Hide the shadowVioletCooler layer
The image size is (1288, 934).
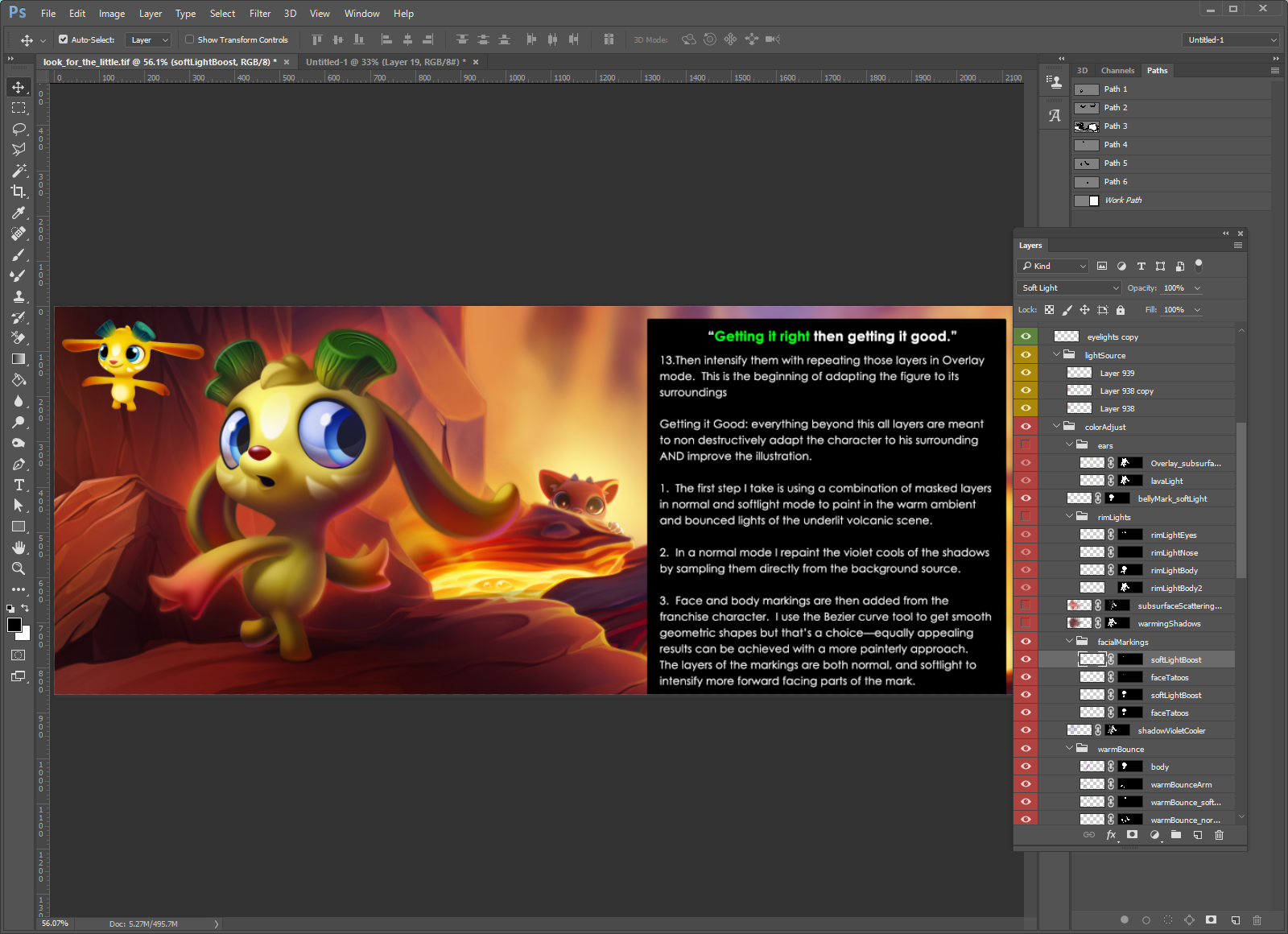tap(1026, 730)
